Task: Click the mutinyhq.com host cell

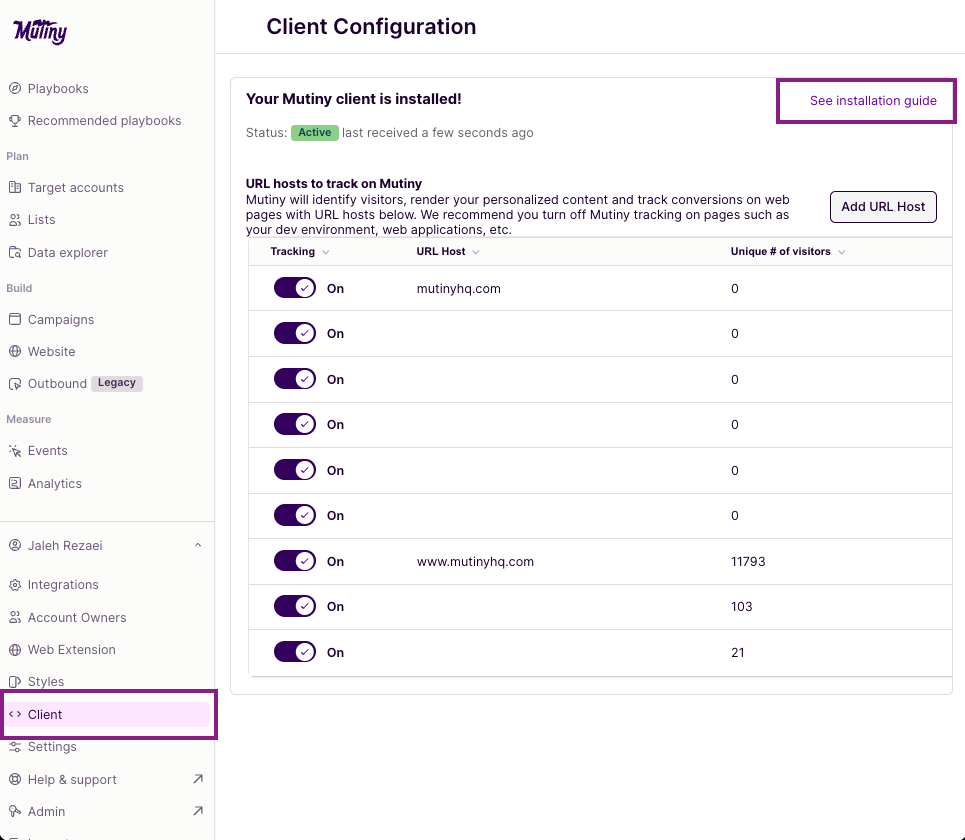Action: click(x=458, y=288)
